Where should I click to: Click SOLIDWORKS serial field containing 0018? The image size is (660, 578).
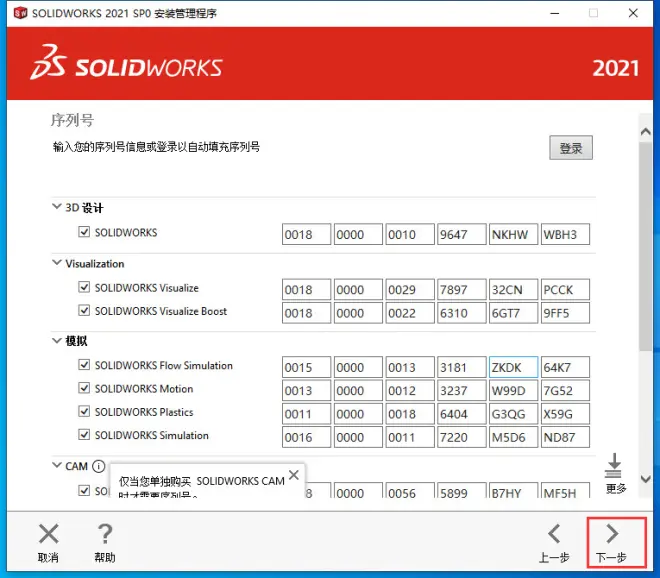coord(306,234)
